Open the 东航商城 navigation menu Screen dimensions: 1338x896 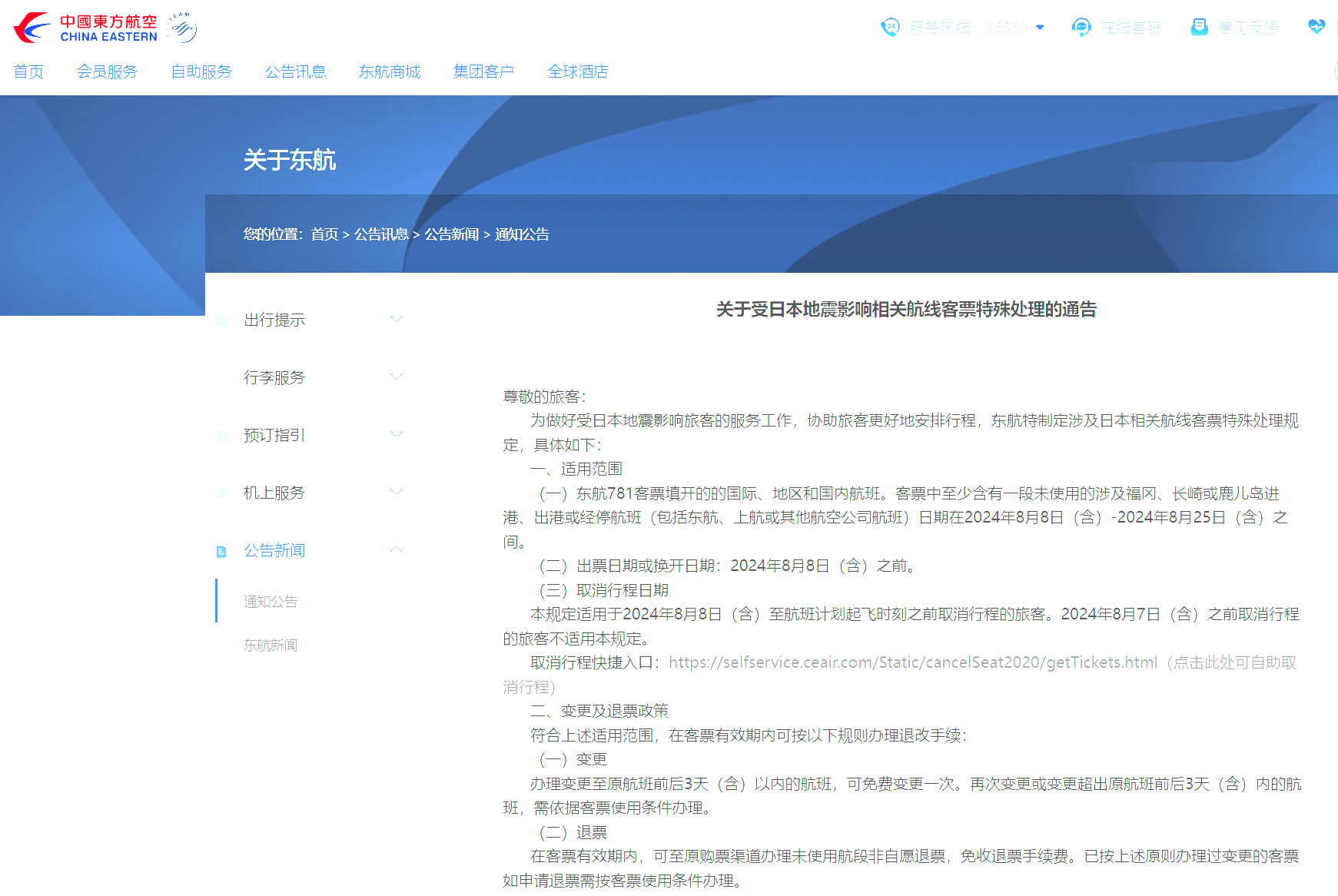coord(390,71)
